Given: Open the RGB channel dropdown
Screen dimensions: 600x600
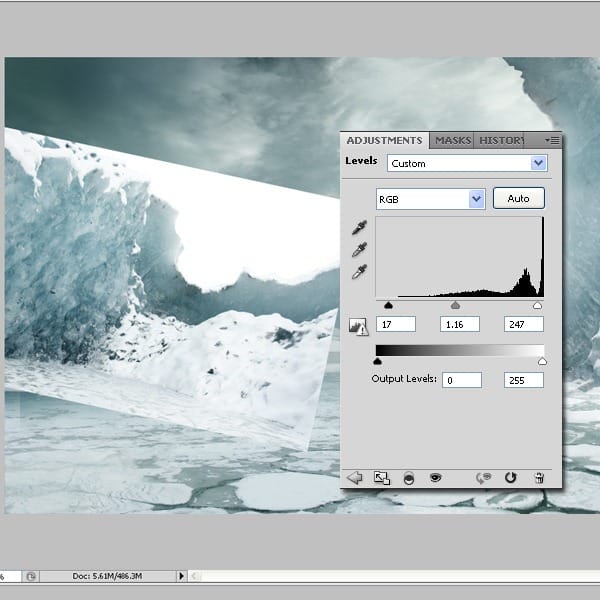Looking at the screenshot, I should (476, 199).
